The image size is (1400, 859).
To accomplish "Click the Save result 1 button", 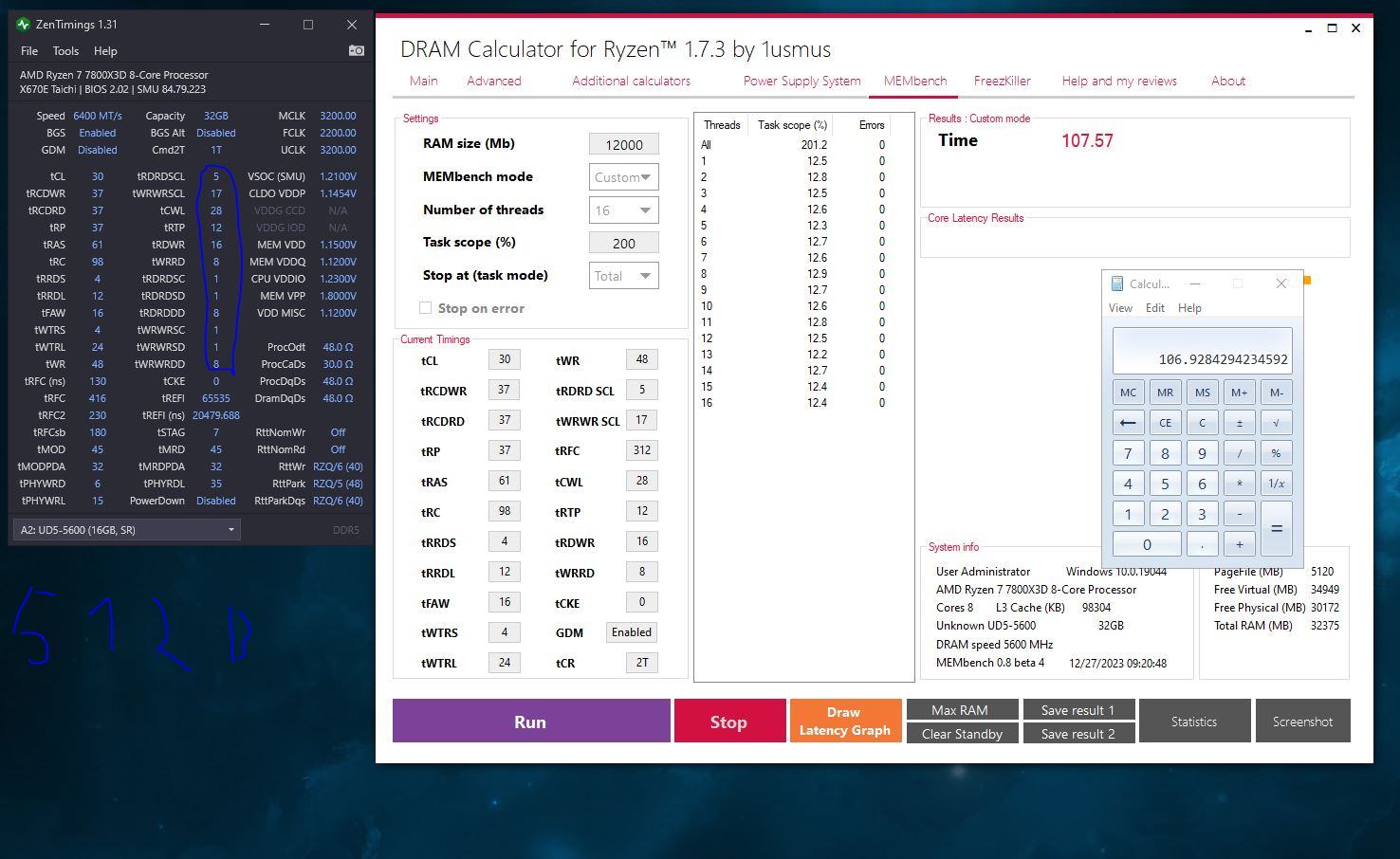I will tap(1078, 709).
